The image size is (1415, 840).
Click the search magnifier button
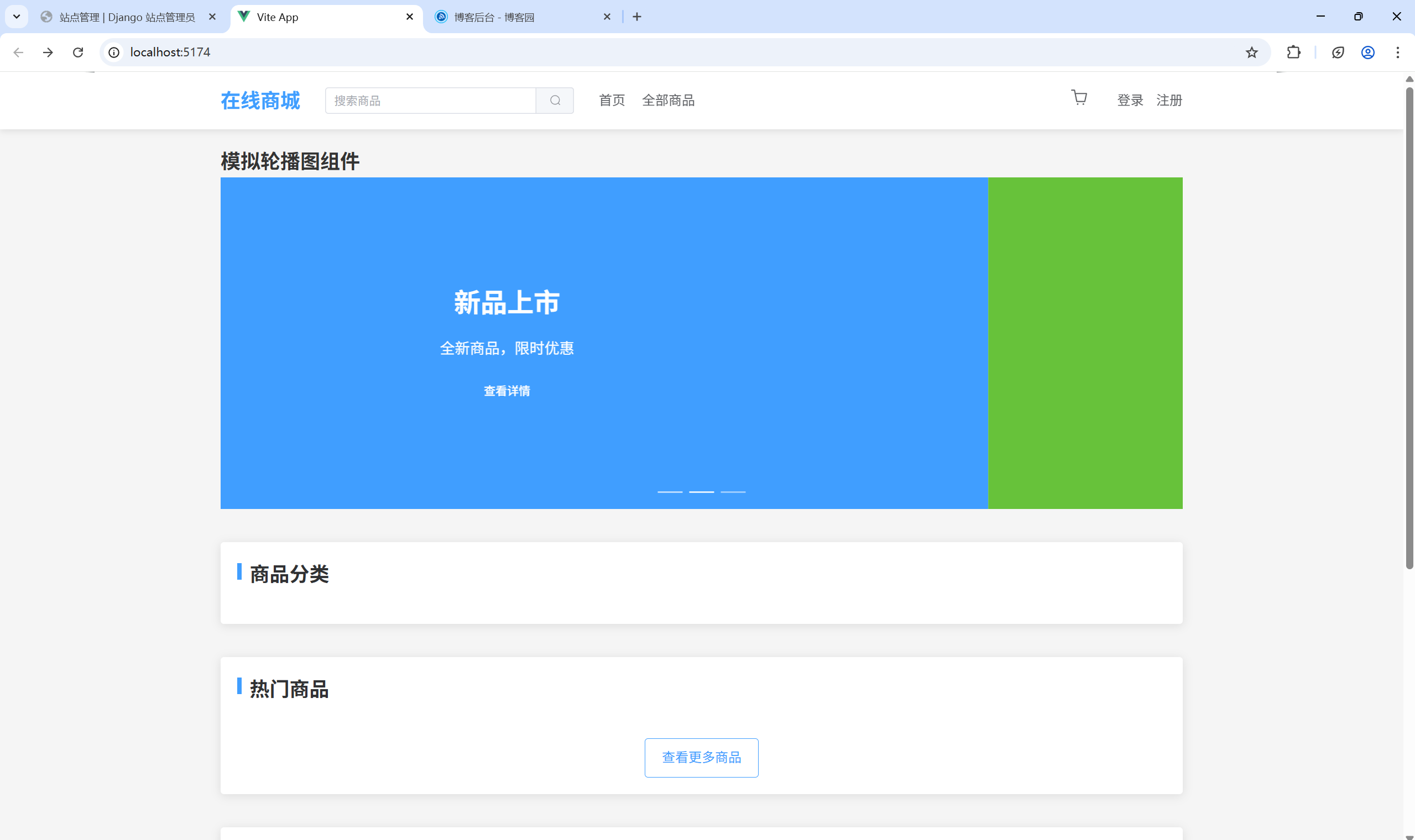click(x=555, y=101)
